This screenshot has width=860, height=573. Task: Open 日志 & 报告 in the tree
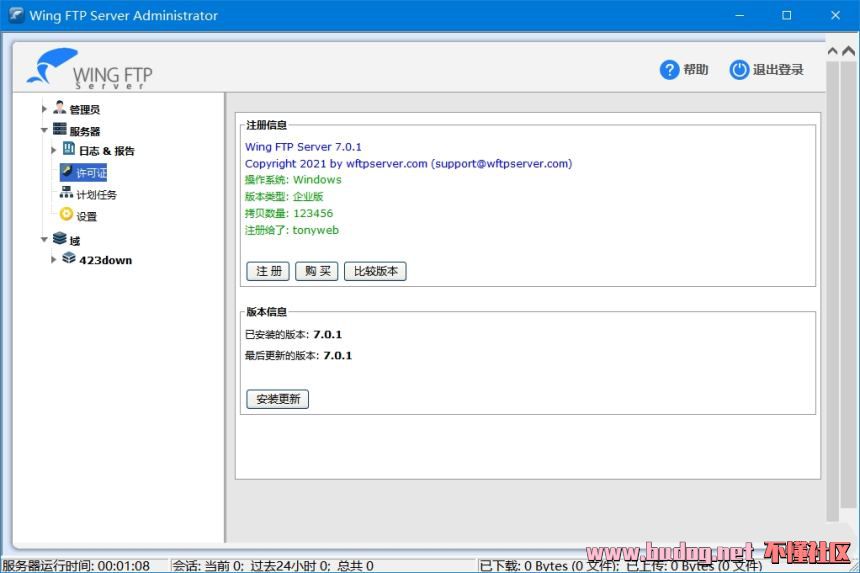(x=106, y=151)
